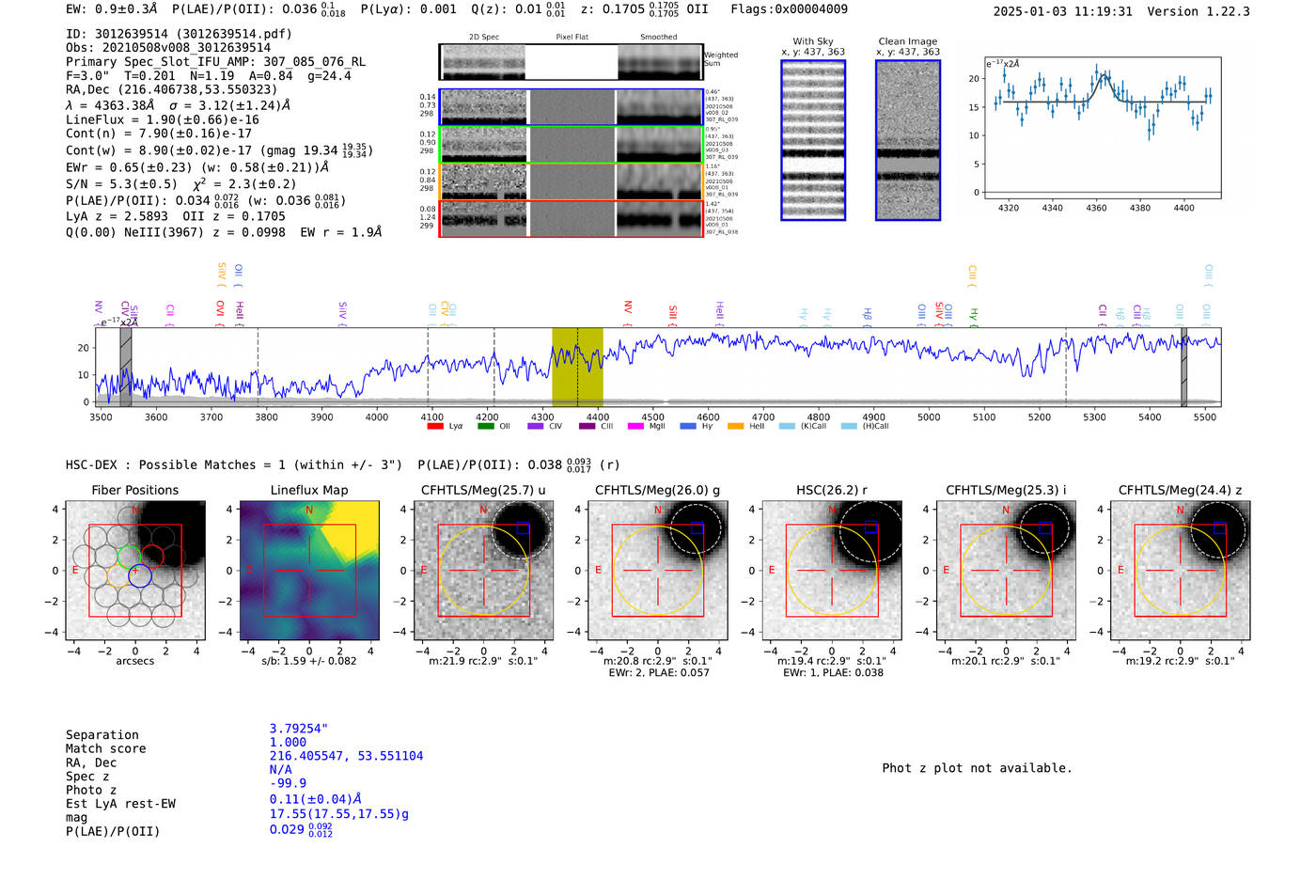Click the Photo z value -99.9
Viewport: 1316px width, 896px height.
pos(288,783)
